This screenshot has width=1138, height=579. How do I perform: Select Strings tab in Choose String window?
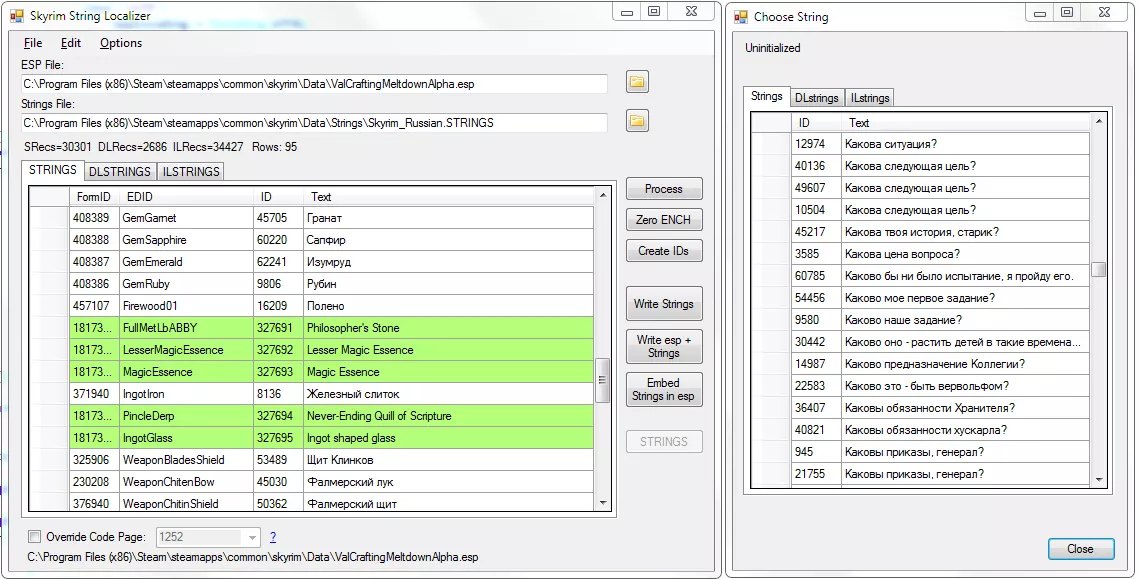coord(766,96)
